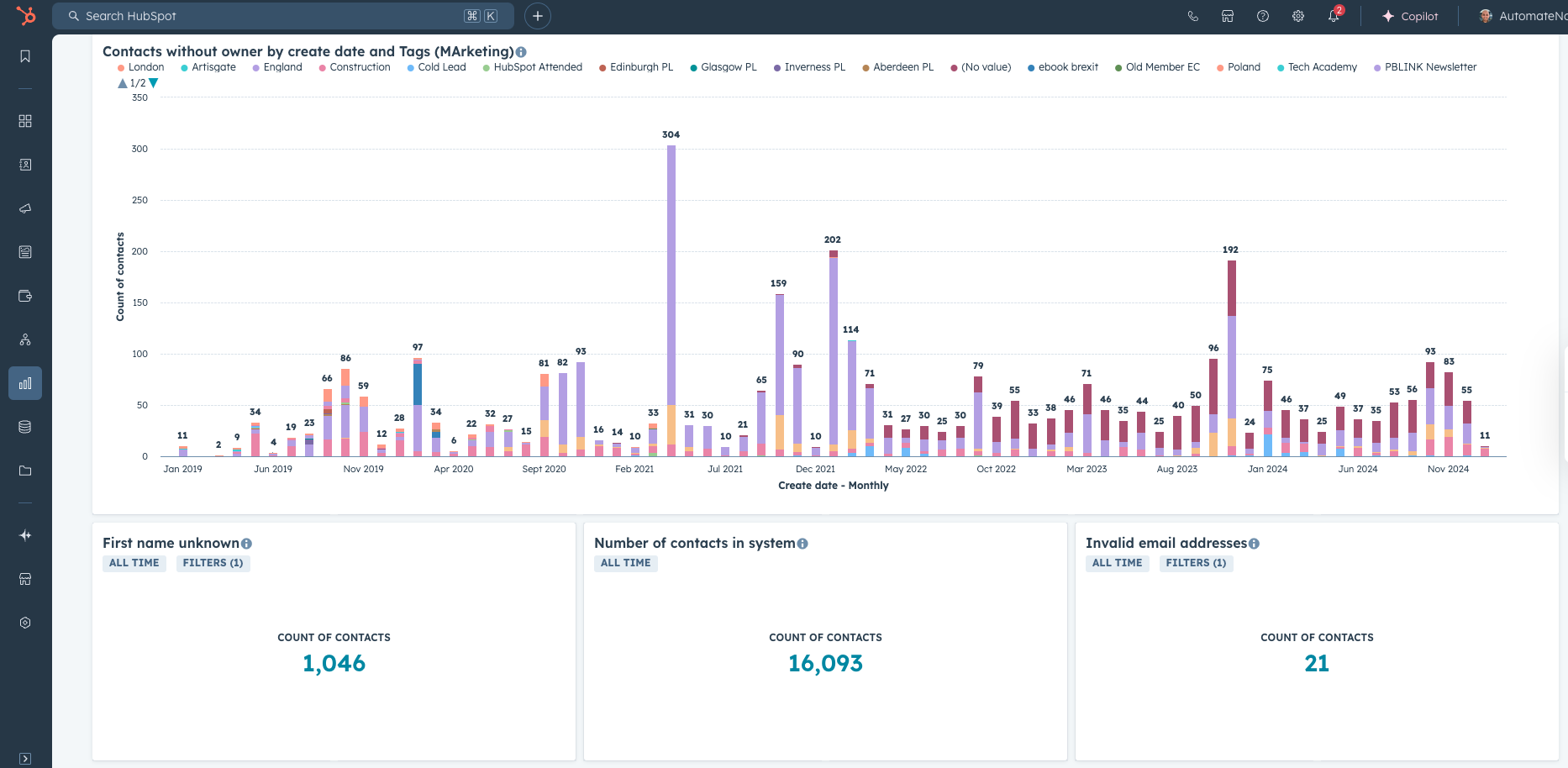Open Invalid email addresses report title

click(x=1166, y=544)
